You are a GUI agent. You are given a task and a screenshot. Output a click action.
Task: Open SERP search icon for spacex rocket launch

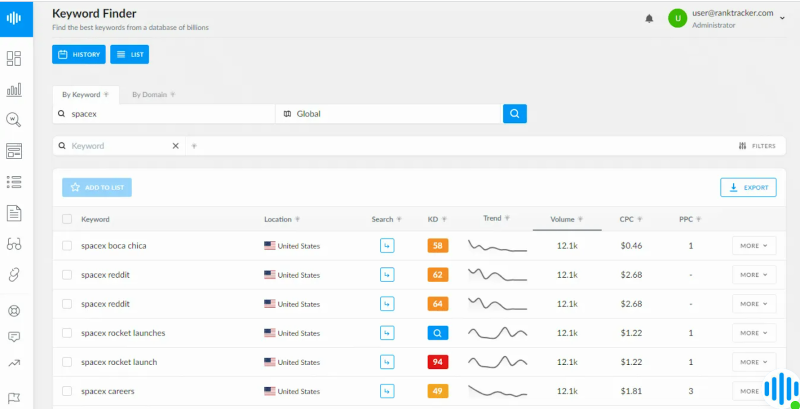tap(387, 362)
